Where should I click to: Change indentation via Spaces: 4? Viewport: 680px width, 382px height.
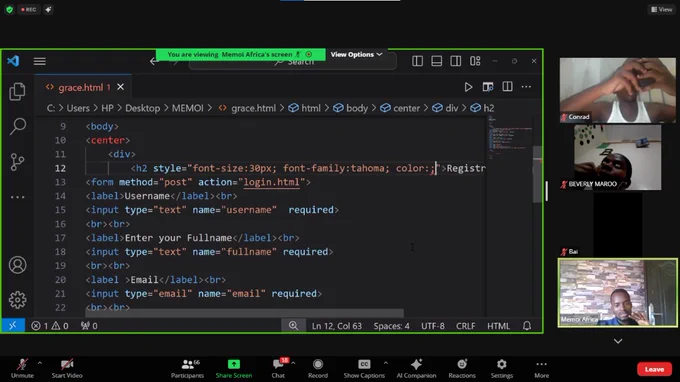(x=391, y=326)
